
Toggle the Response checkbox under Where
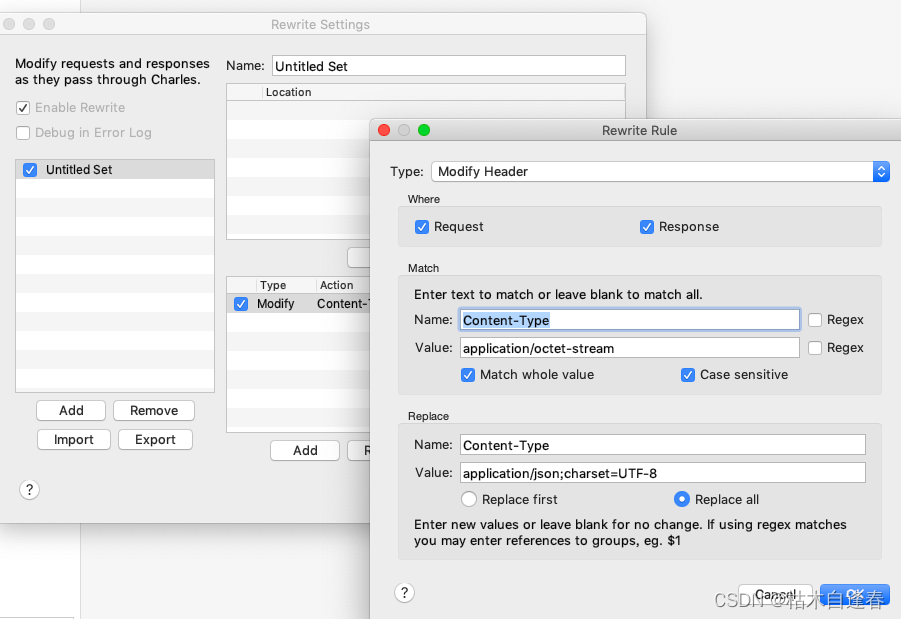click(646, 227)
